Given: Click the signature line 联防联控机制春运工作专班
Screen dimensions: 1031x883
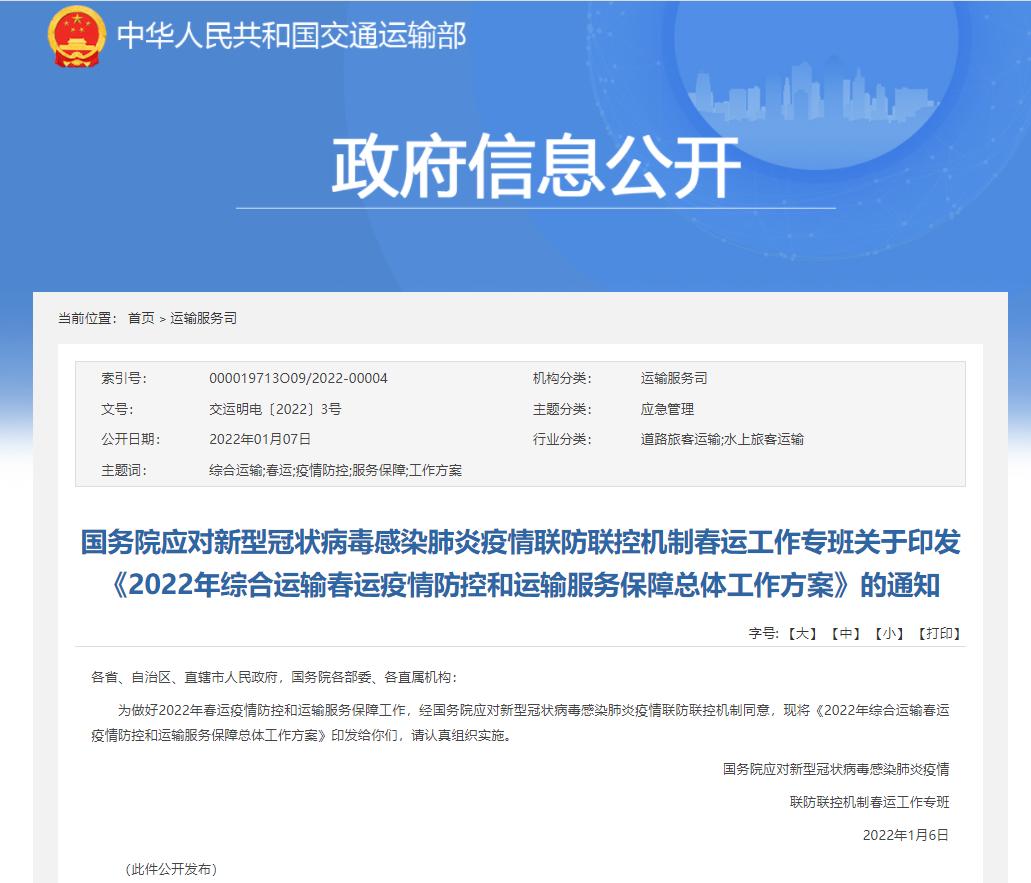Looking at the screenshot, I should pos(869,802).
